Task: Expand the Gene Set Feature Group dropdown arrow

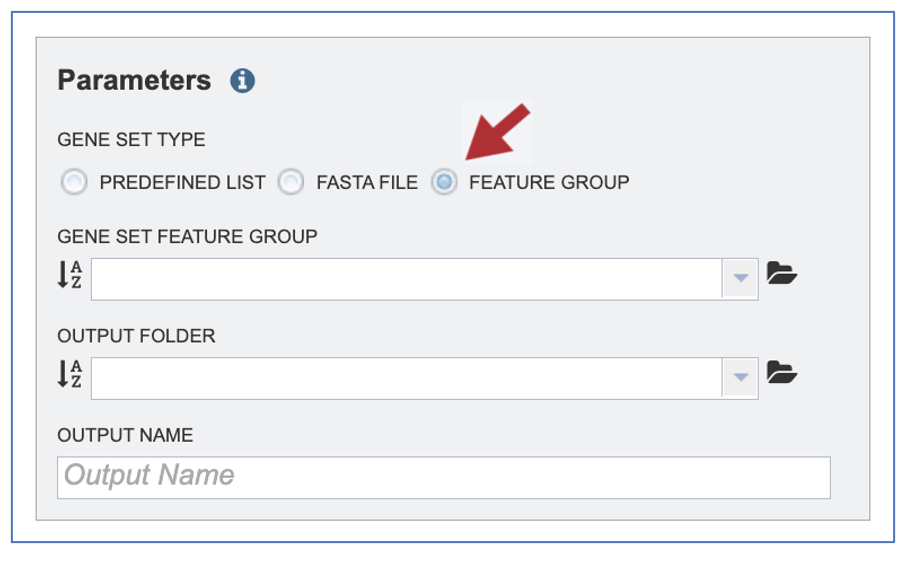Action: (740, 279)
